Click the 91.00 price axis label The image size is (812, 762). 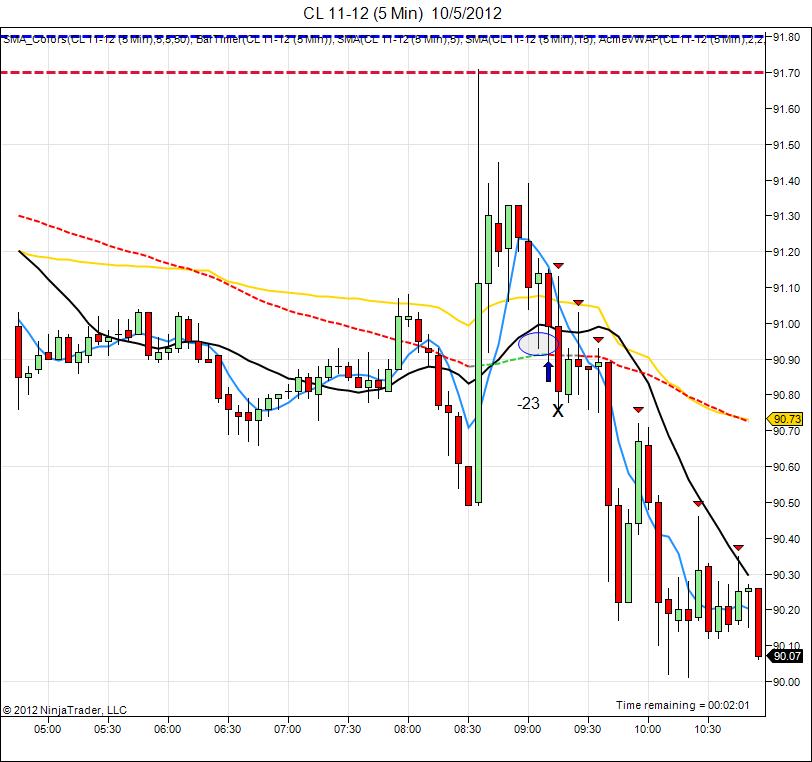786,324
